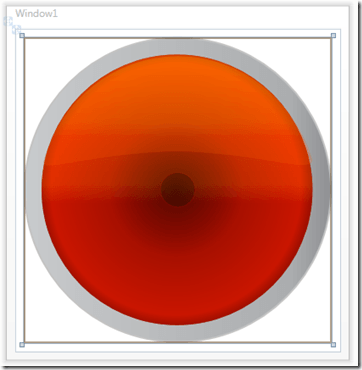Grab the bottom-left selection handle
362x370 pixels.
[22, 344]
